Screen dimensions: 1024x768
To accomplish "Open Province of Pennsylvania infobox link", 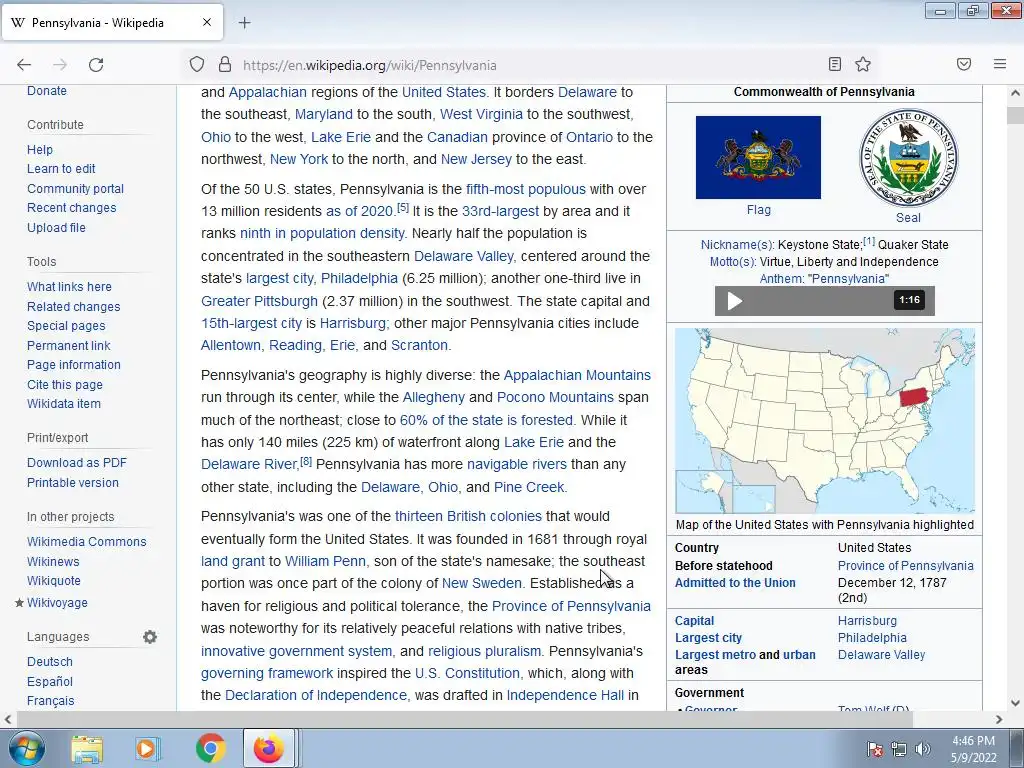I will [x=905, y=566].
